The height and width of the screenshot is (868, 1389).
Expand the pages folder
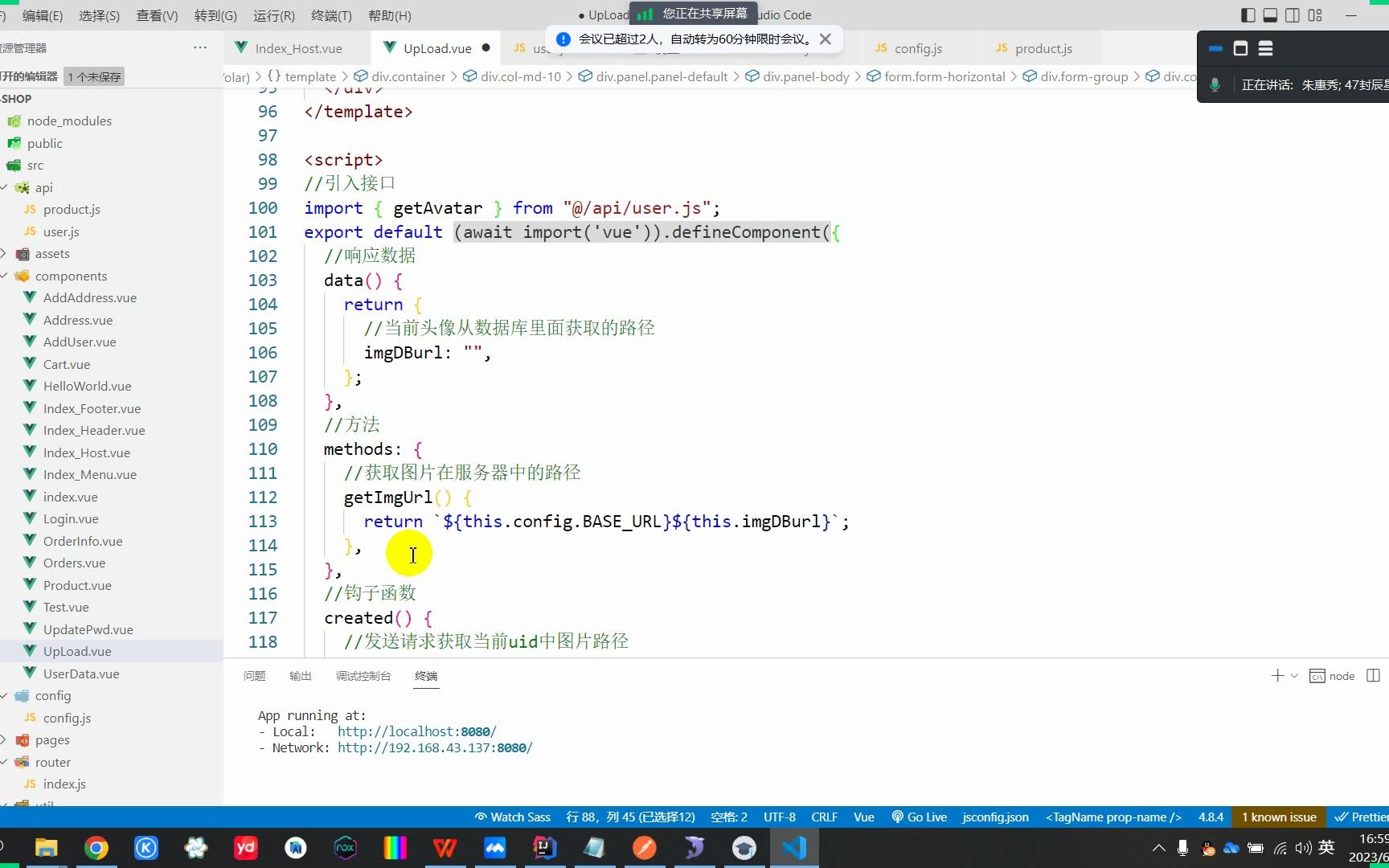(52, 739)
